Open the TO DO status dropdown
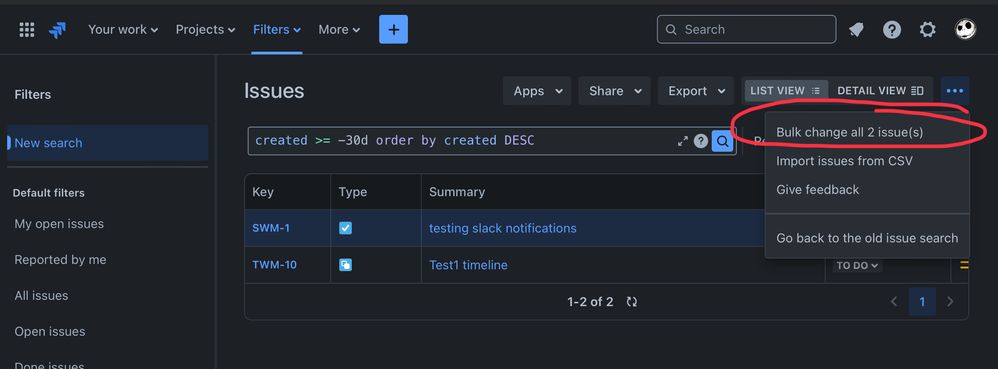Viewport: 998px width, 369px height. [857, 265]
